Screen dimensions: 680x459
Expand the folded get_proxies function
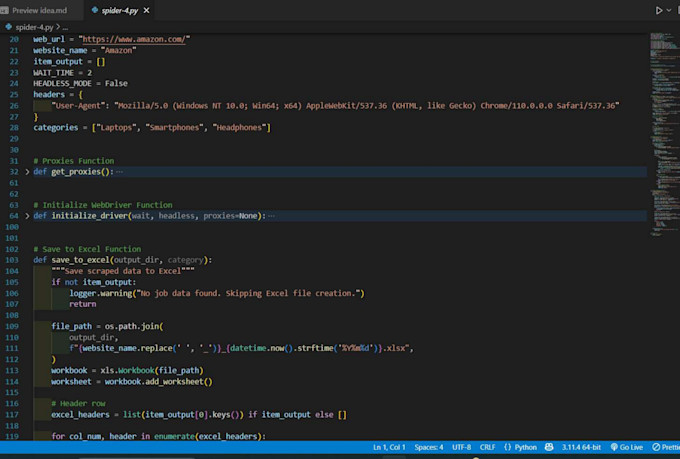click(27, 172)
